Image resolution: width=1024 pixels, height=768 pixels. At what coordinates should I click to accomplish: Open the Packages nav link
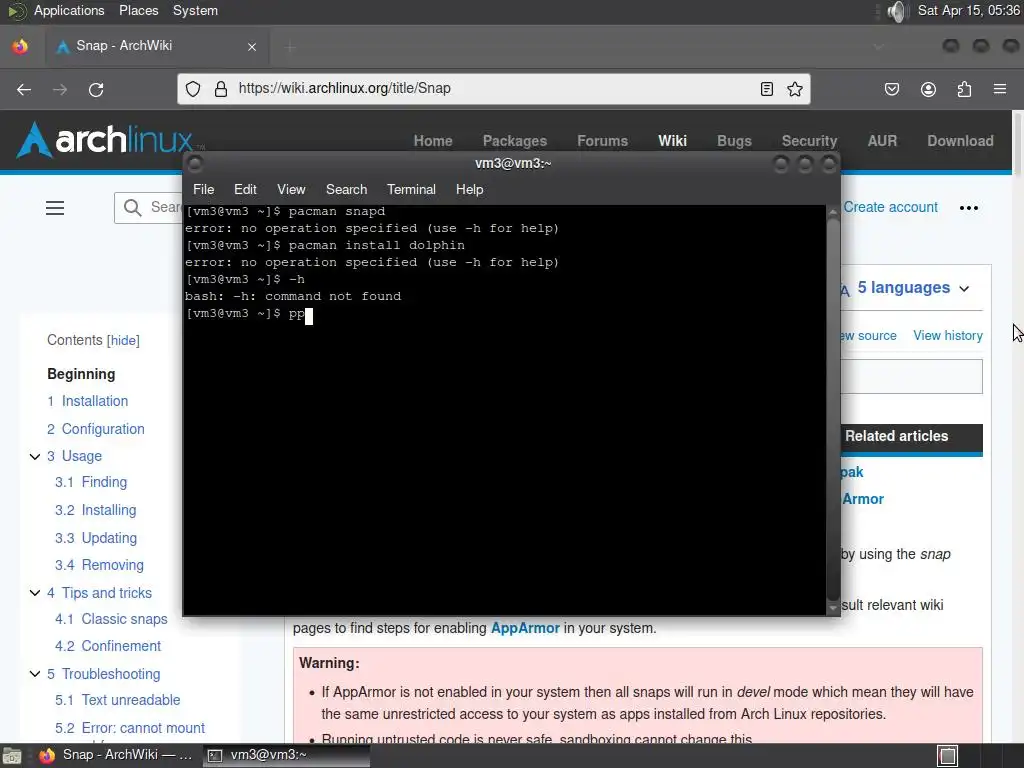(x=515, y=141)
